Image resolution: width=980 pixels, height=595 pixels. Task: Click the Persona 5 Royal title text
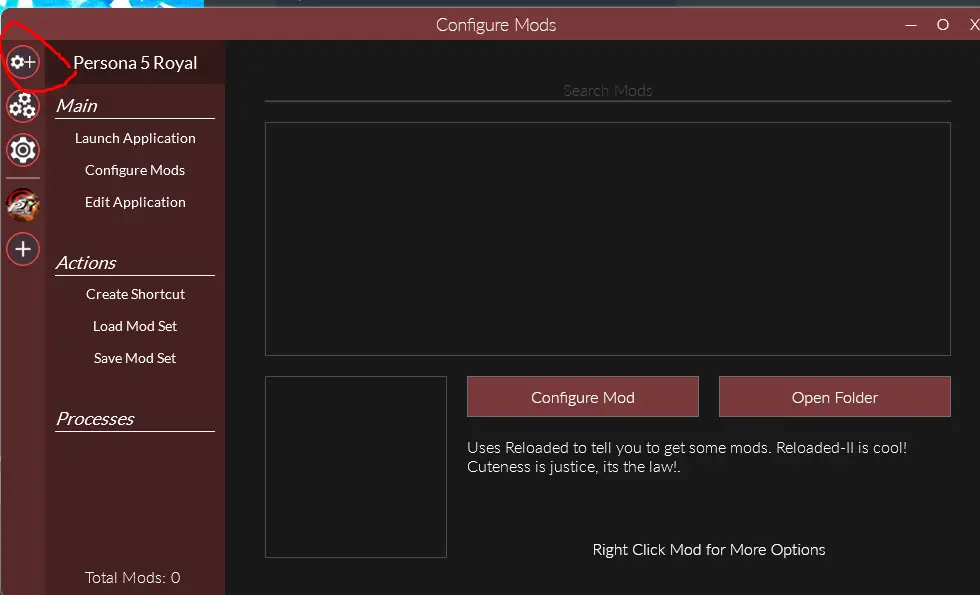coord(135,63)
